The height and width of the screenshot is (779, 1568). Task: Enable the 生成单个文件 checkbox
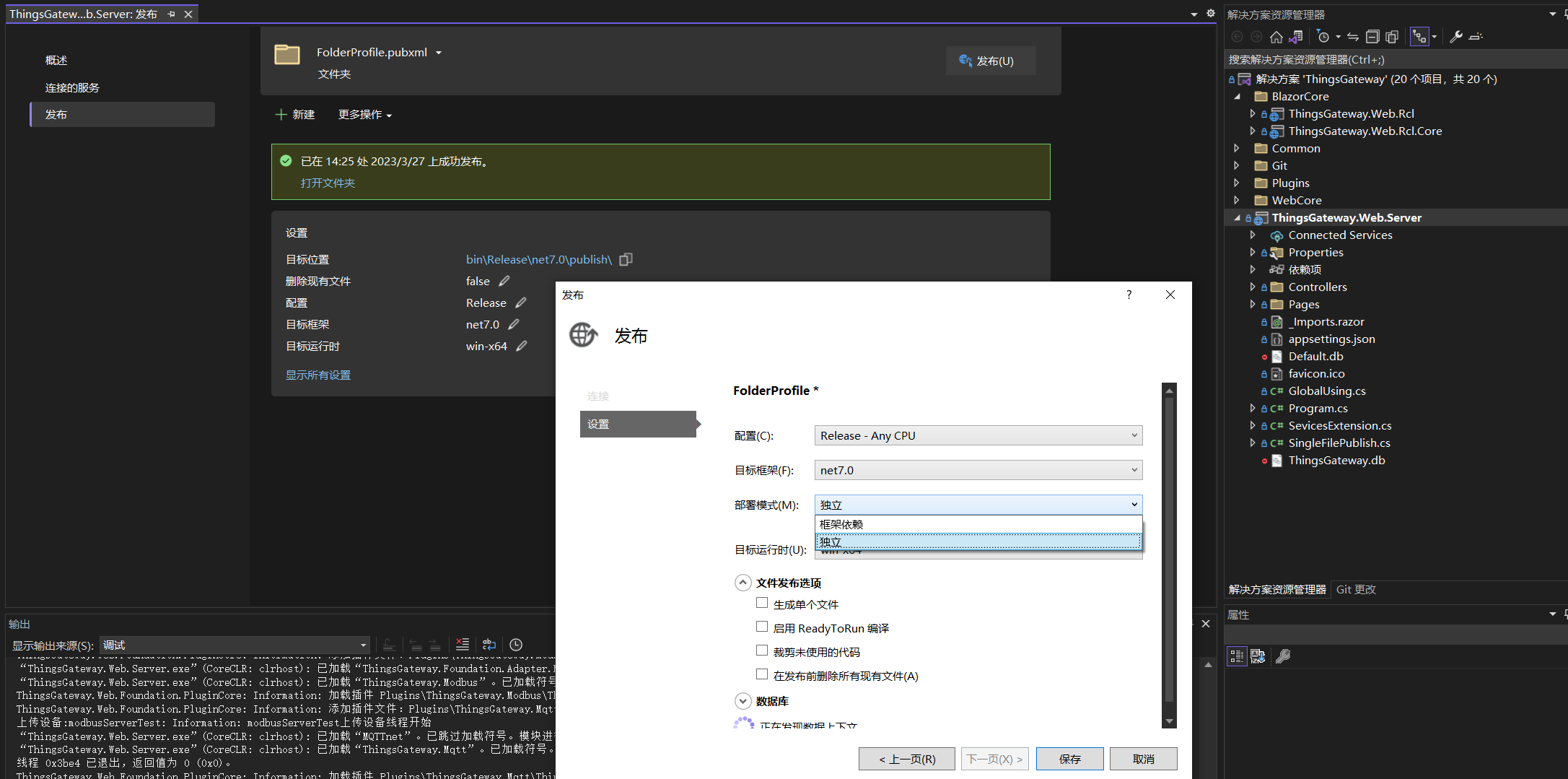(x=762, y=603)
